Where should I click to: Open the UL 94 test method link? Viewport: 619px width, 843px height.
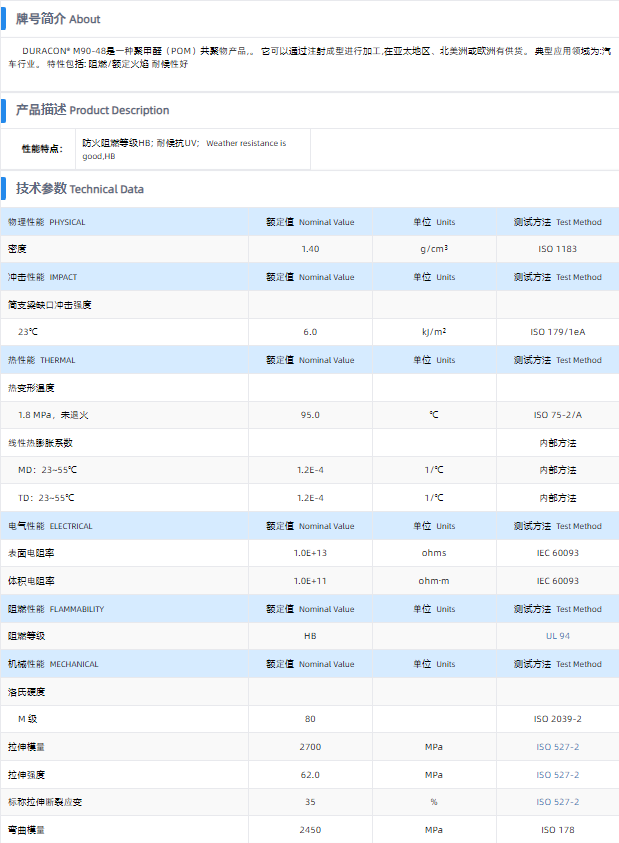[557, 636]
